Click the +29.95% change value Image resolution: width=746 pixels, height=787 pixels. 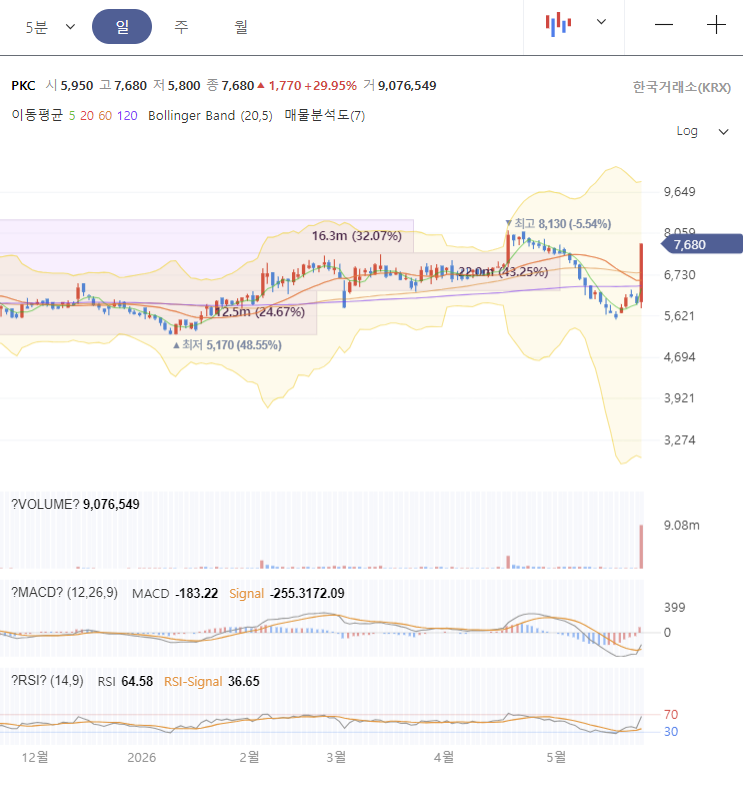click(330, 86)
